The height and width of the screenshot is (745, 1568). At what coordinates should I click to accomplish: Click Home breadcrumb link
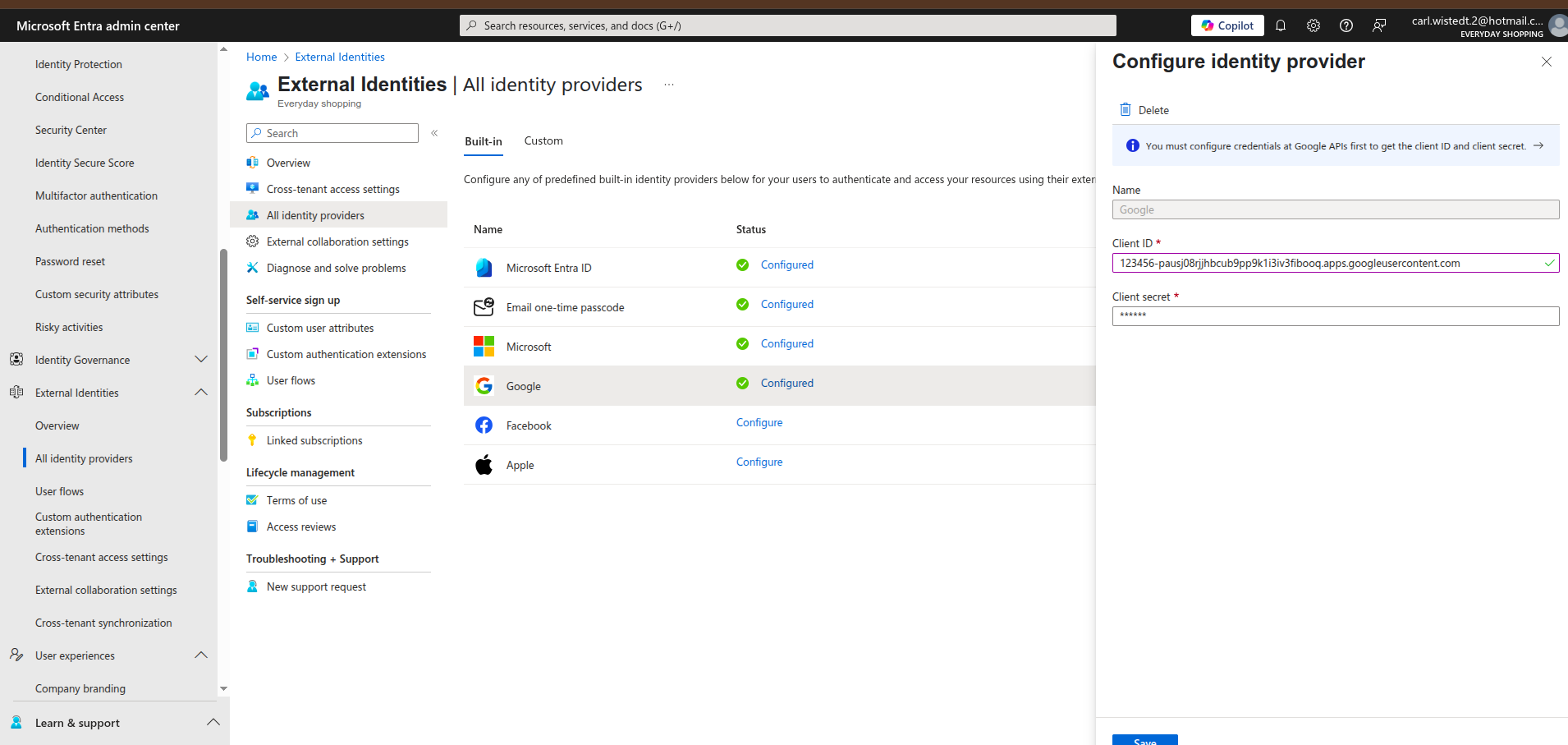pos(261,57)
